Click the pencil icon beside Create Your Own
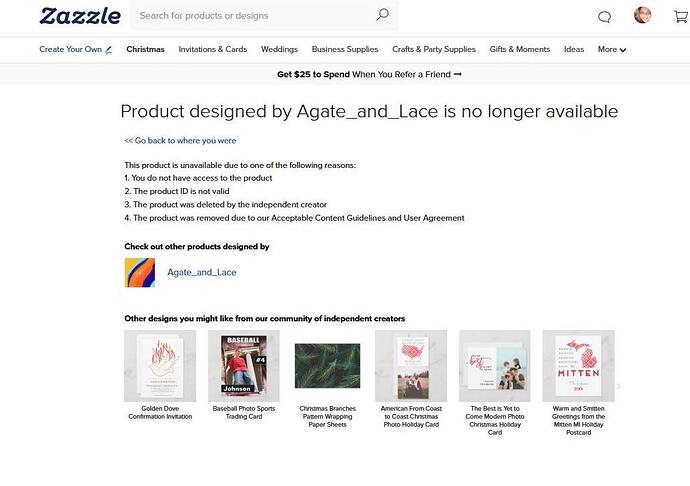 tap(108, 49)
